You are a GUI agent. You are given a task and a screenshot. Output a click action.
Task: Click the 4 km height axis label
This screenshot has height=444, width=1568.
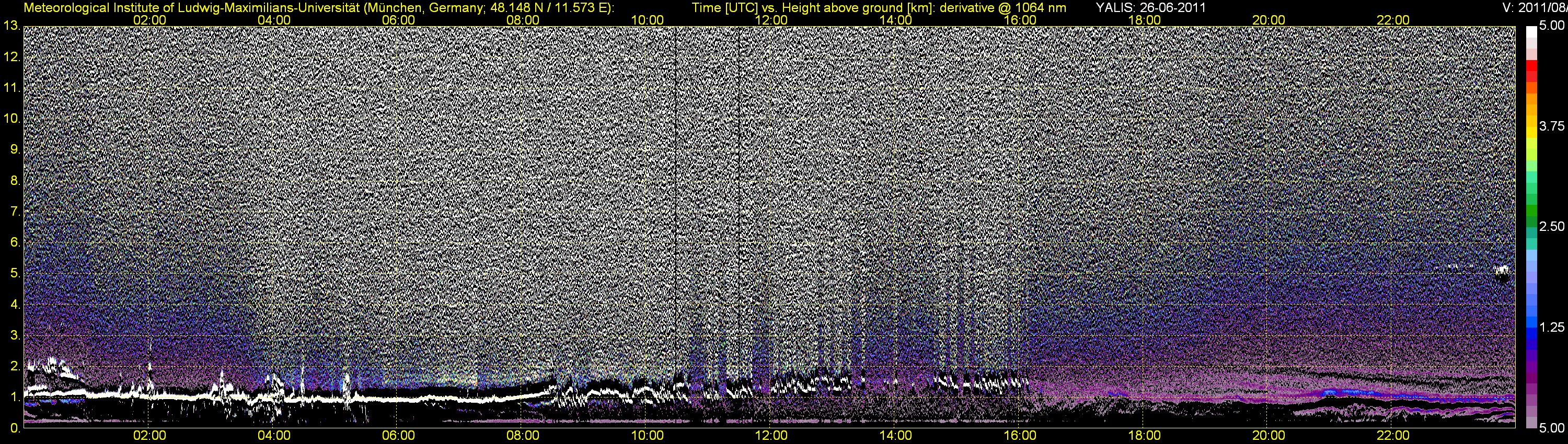coord(15,305)
